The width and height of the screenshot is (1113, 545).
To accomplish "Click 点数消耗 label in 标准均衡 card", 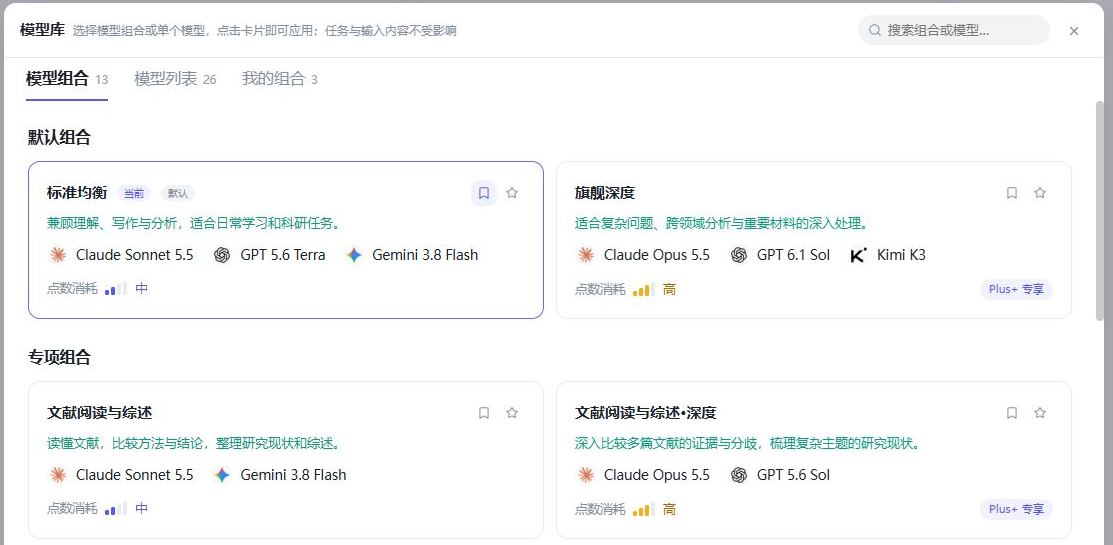I will tap(72, 289).
